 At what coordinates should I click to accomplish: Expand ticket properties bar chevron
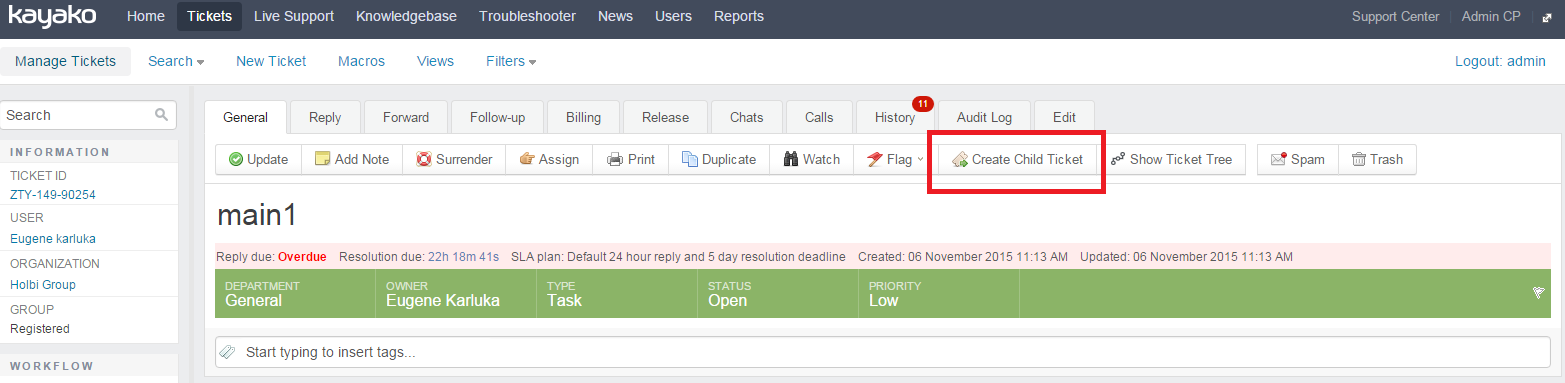(1538, 293)
